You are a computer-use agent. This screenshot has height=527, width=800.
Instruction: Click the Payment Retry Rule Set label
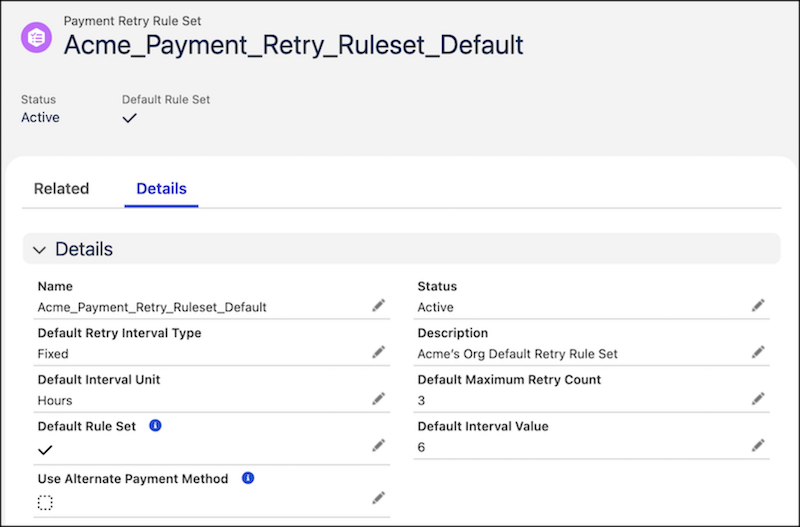(132, 21)
